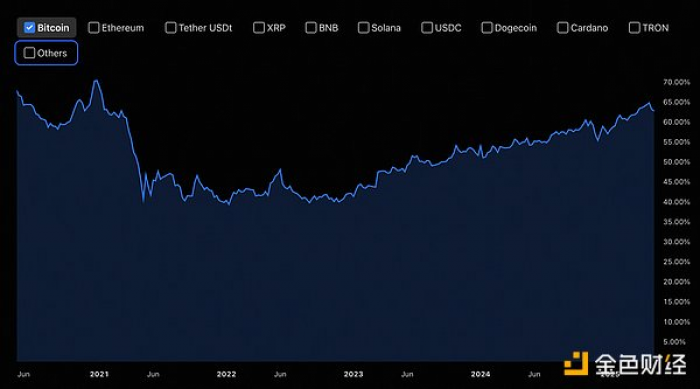The height and width of the screenshot is (389, 700).
Task: Check the XRP series box
Action: [259, 28]
